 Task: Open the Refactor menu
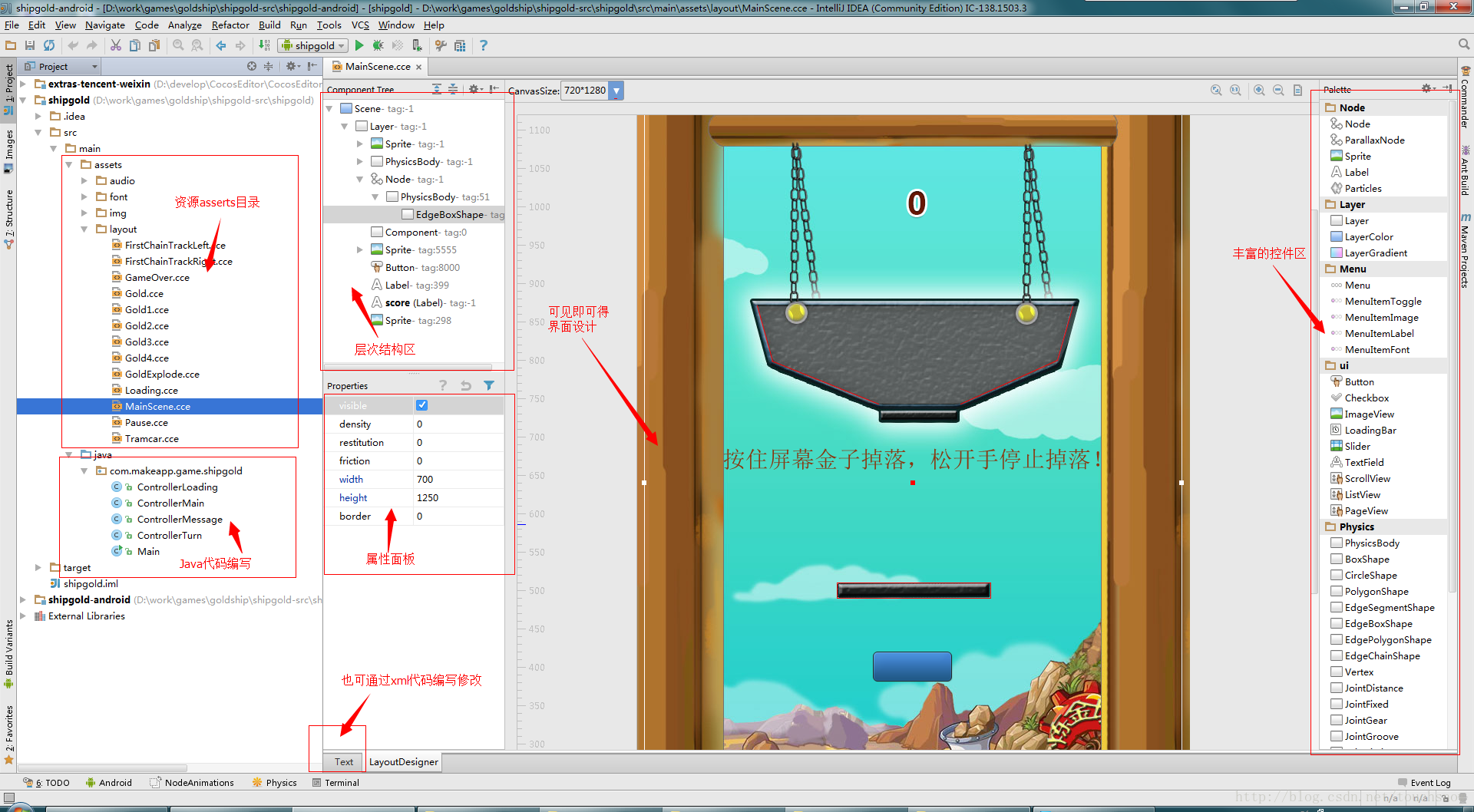(x=230, y=25)
